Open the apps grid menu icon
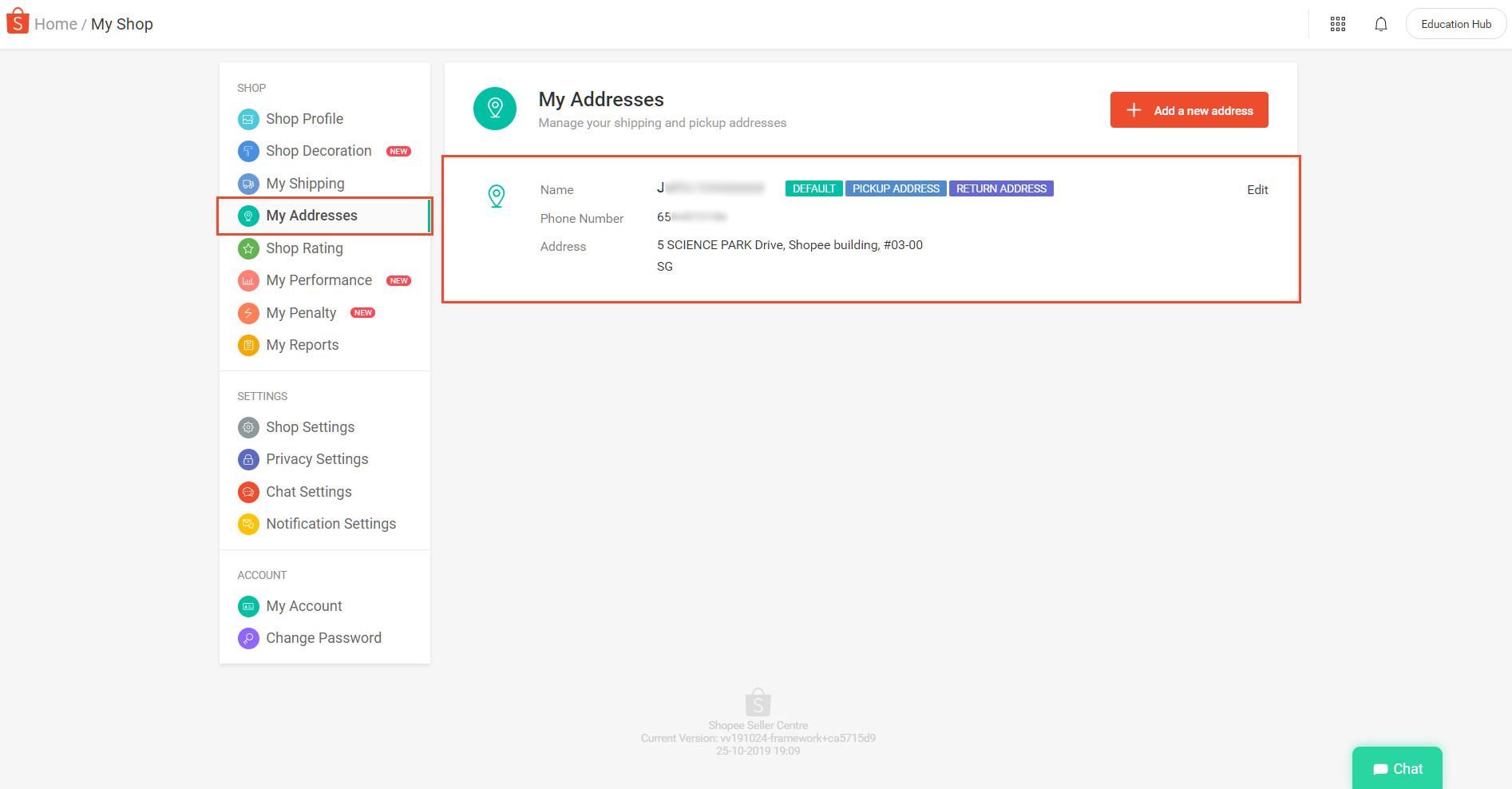Screen dimensions: 1512x789 tap(1338, 24)
